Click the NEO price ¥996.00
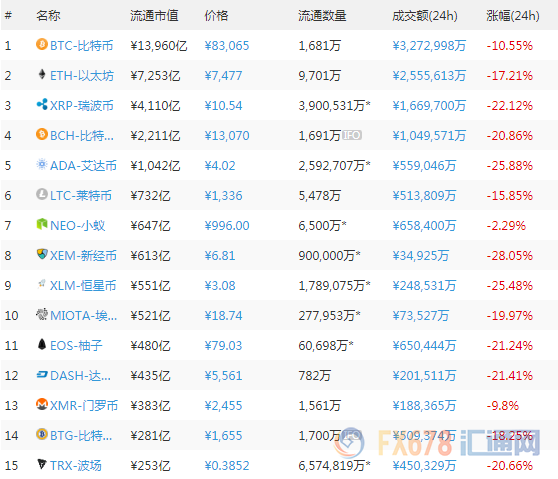Viewport: 558px width, 479px height. 227,225
